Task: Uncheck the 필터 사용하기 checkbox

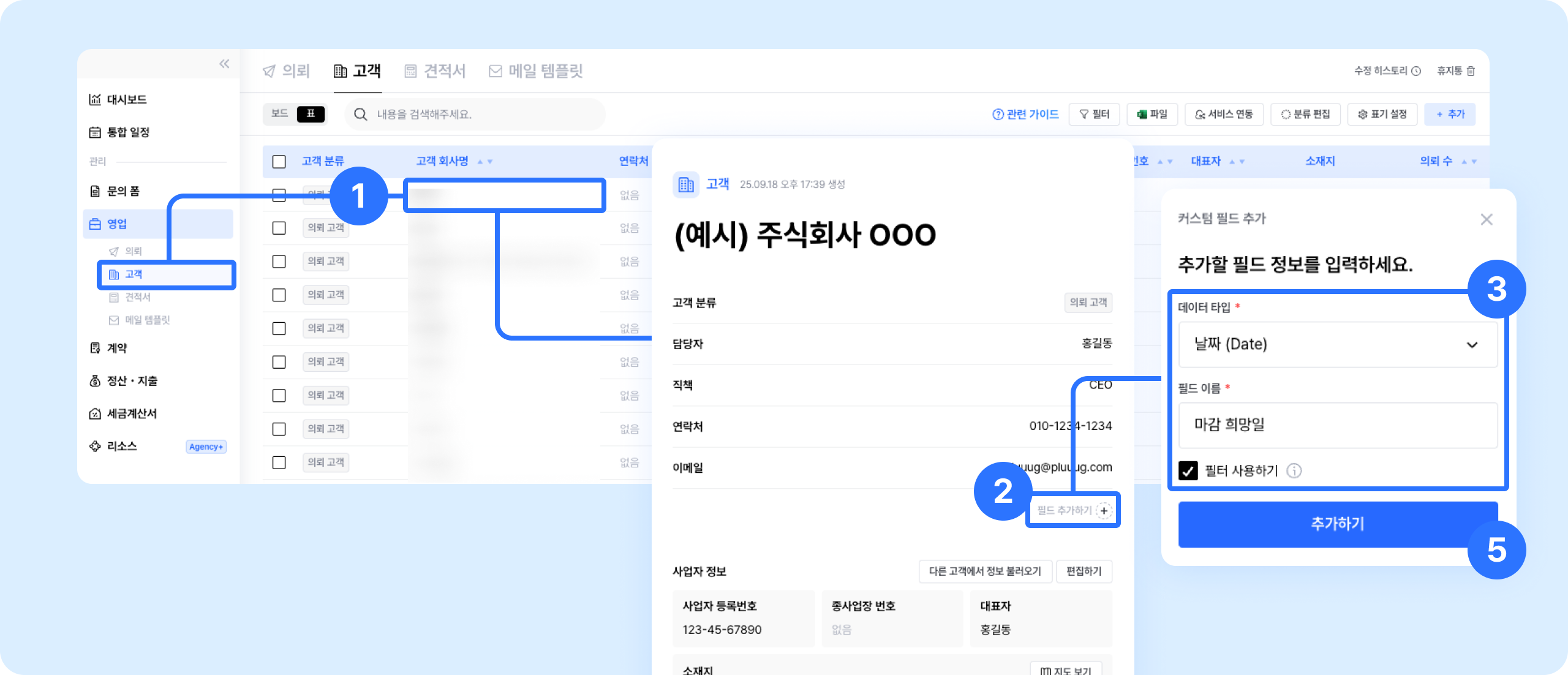Action: [1188, 470]
